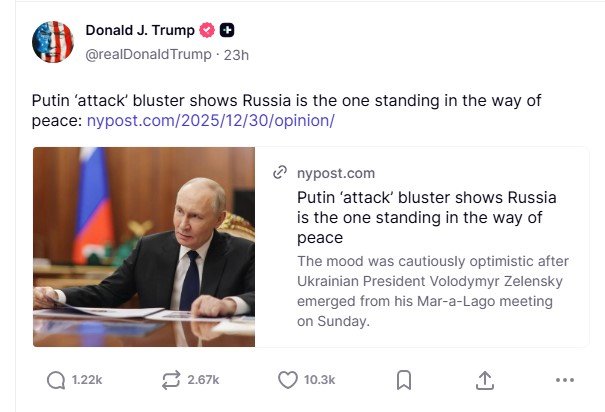Click the link card headline about Putin
The image size is (605, 412).
coord(426,217)
